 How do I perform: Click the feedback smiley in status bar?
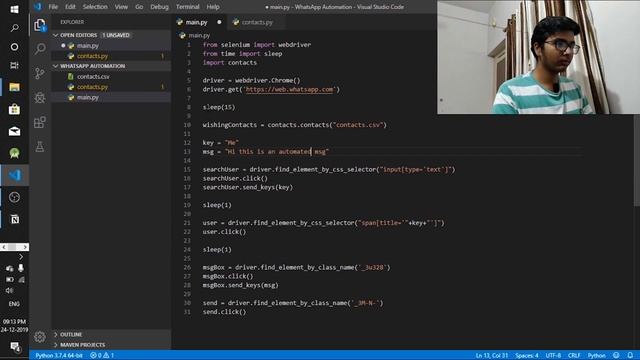pyautogui.click(x=616, y=356)
